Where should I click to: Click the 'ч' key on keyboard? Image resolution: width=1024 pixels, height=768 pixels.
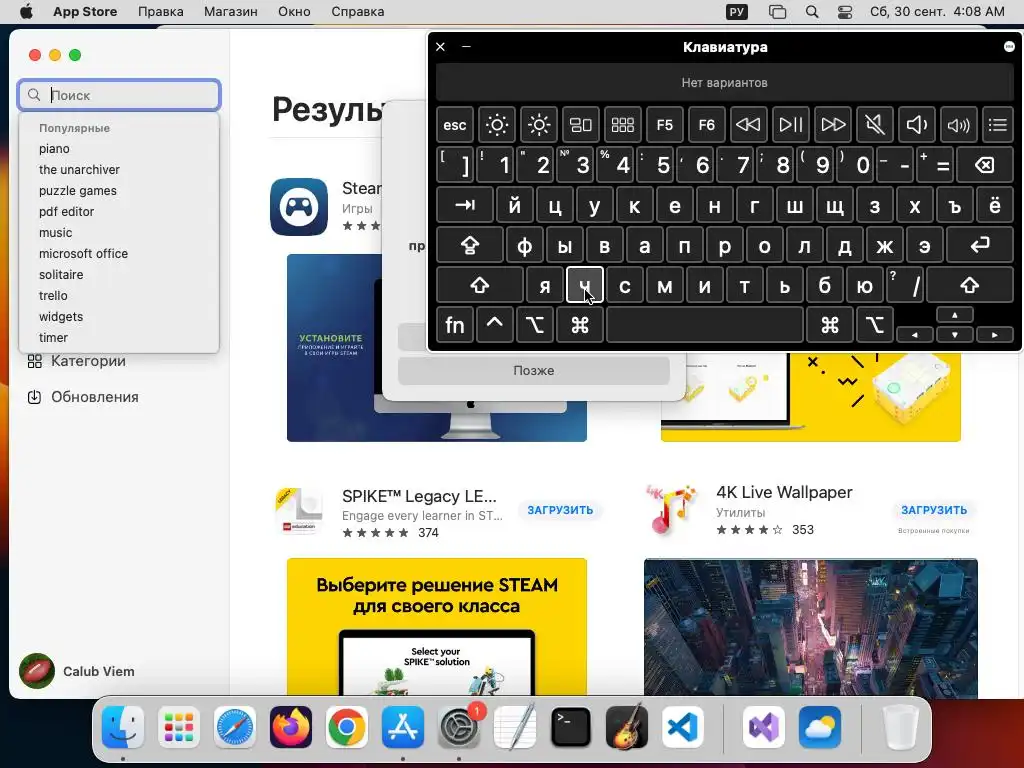click(x=584, y=285)
